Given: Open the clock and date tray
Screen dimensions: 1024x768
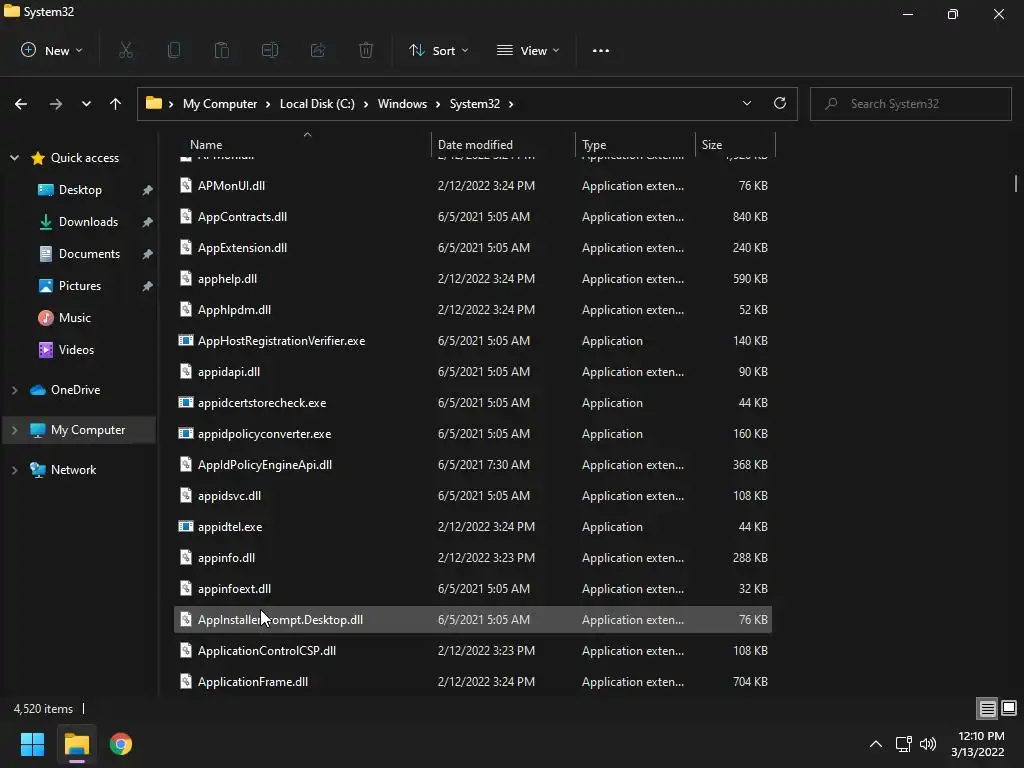Looking at the screenshot, I should pos(978,744).
